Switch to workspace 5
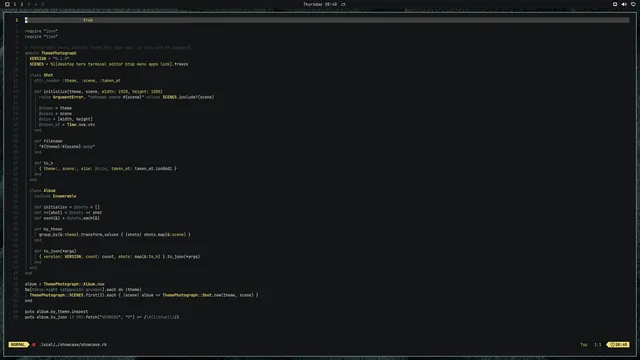640x360 pixels. (42, 4)
